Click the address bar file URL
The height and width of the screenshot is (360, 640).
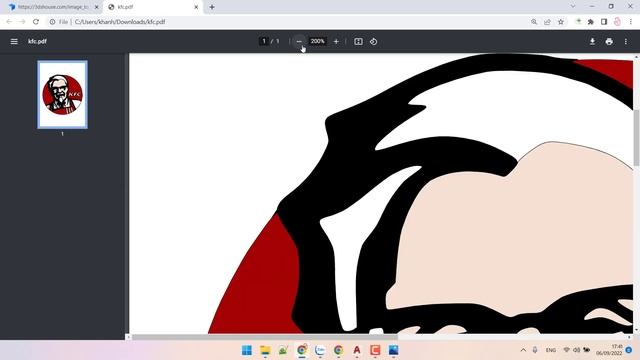tap(120, 22)
